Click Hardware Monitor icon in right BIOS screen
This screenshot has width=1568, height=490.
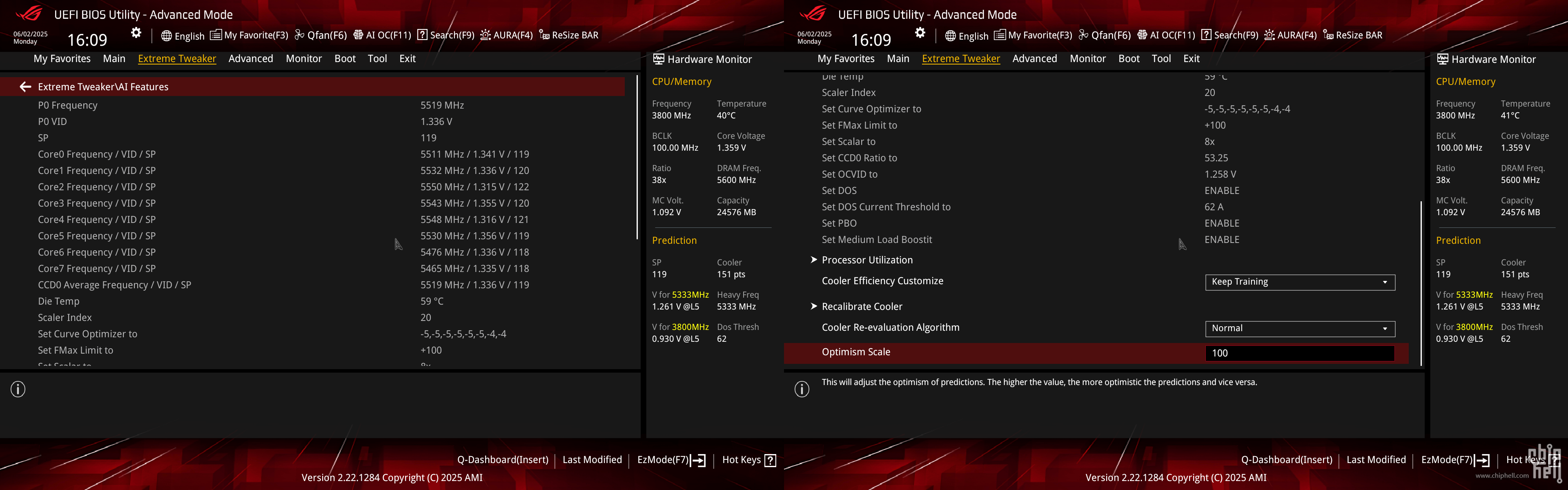pyautogui.click(x=1443, y=59)
